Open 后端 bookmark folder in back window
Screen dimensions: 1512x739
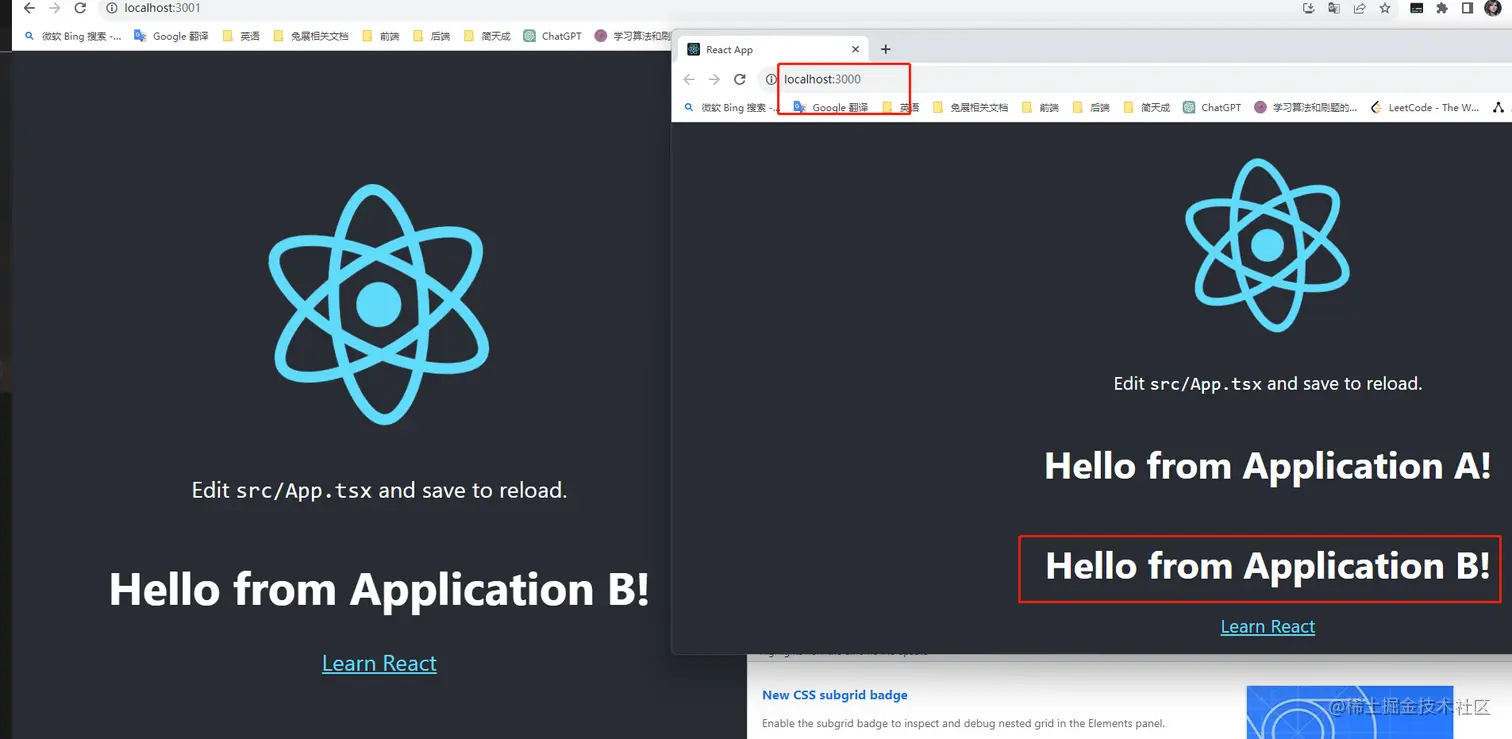[431, 36]
